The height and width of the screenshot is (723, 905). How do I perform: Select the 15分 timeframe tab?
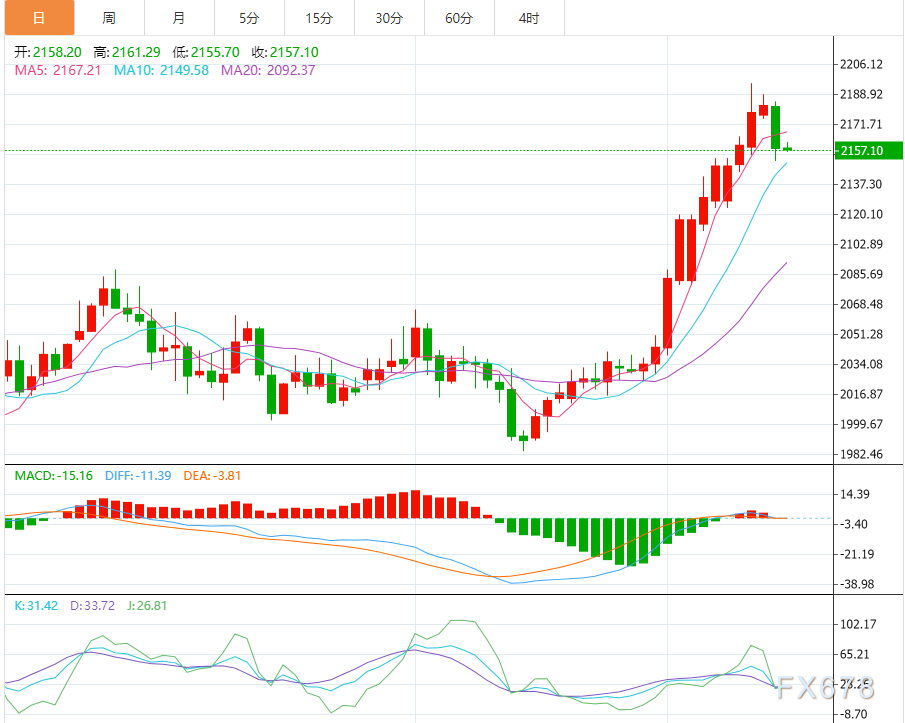(319, 18)
